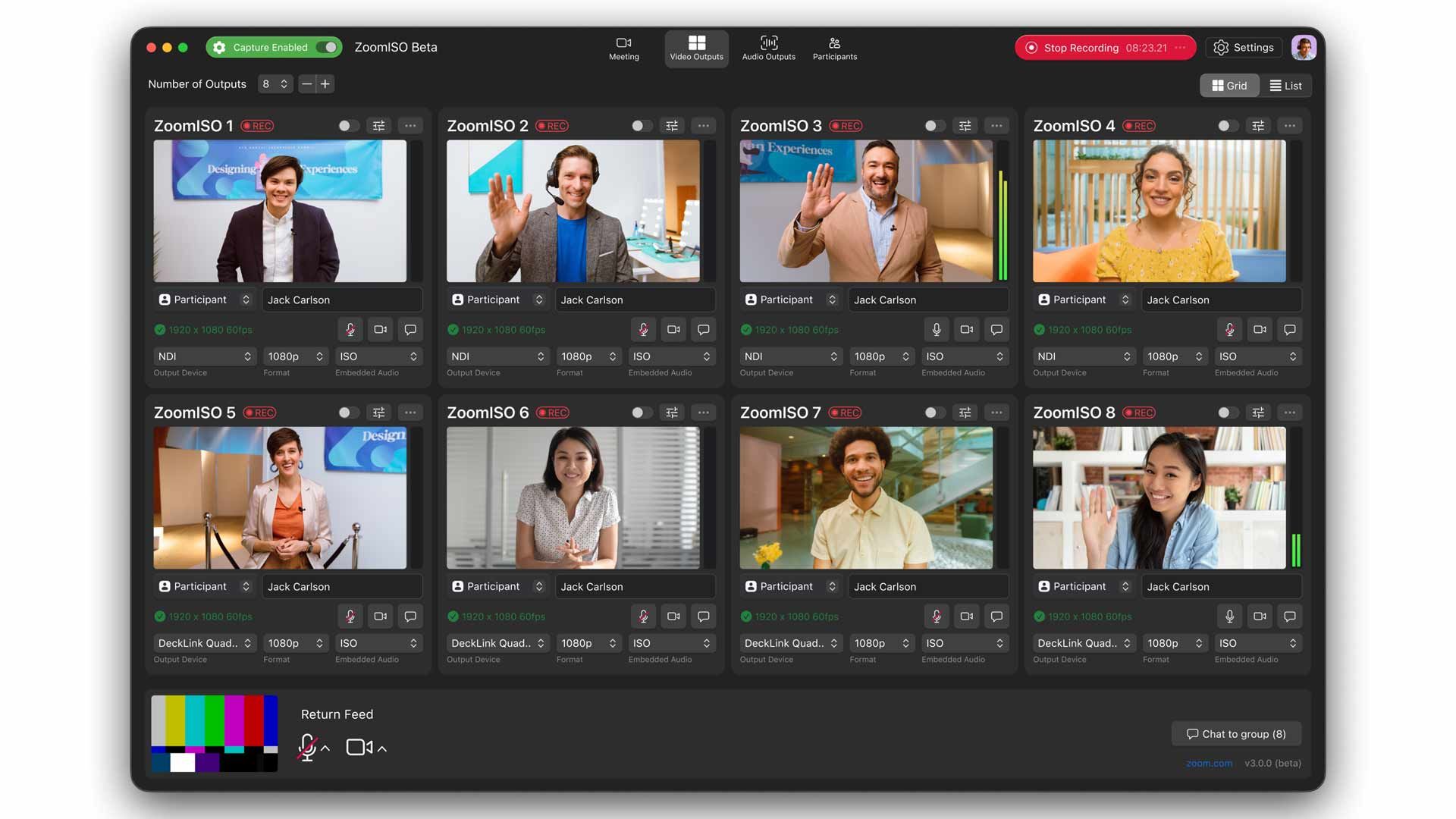1456x819 pixels.
Task: Toggle ZoomISO 8 output switch
Action: (x=1228, y=413)
